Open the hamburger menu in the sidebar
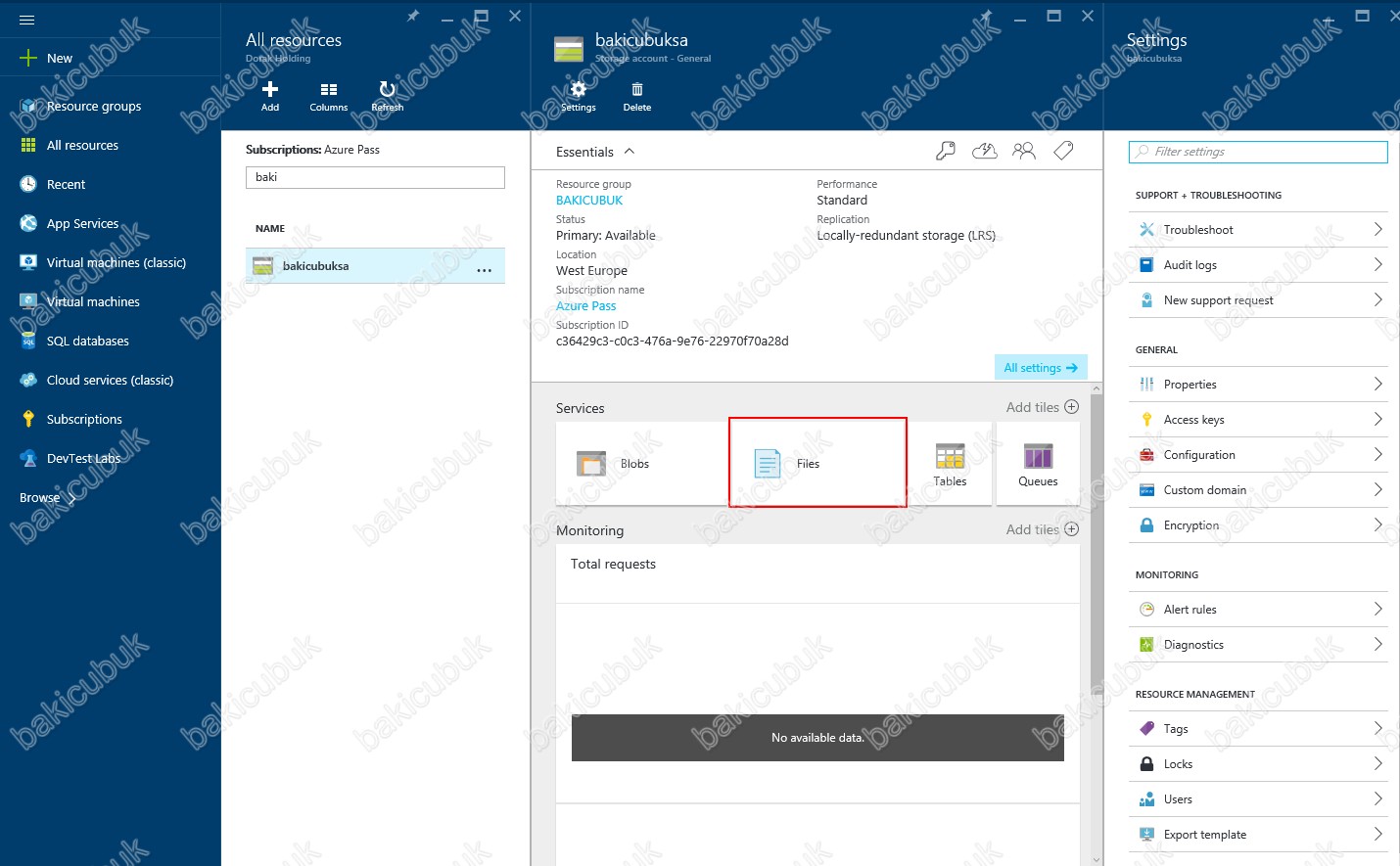Screen dimensions: 1400x866 [x=26, y=20]
